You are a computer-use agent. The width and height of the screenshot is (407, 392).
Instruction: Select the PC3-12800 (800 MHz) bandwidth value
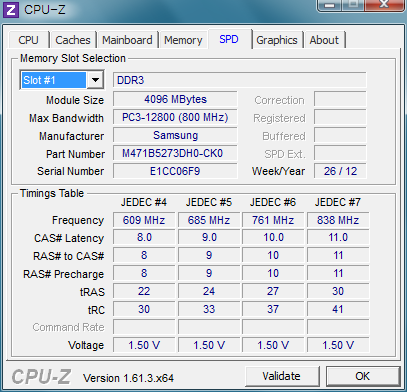tap(175, 117)
